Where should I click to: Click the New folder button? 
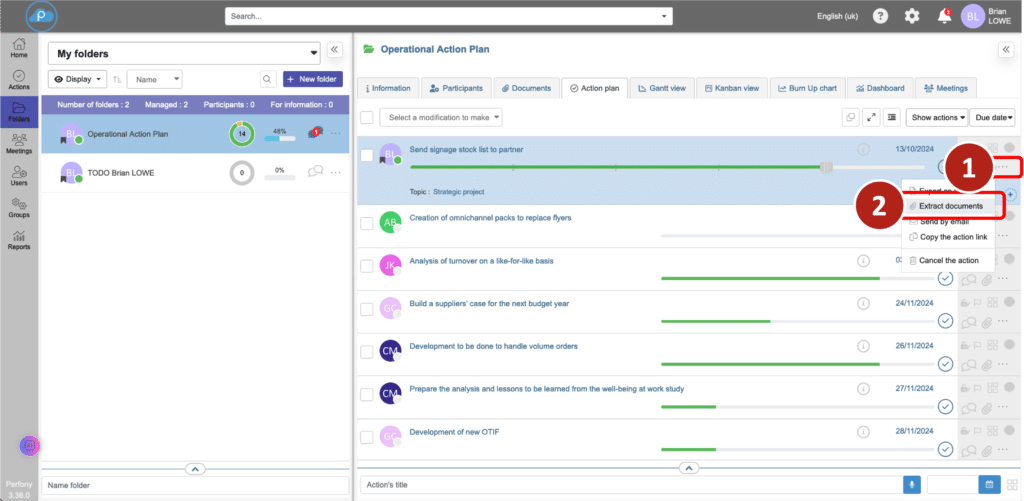click(312, 79)
